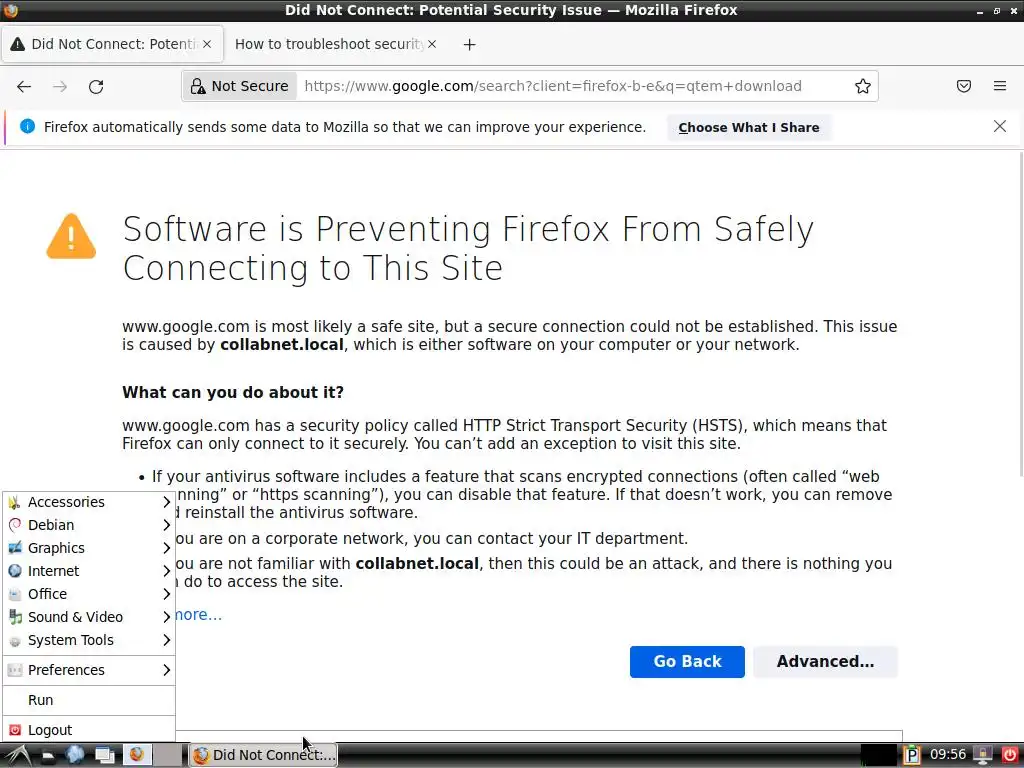Bookmark this page with the star icon
This screenshot has height=768, width=1024.
point(863,86)
